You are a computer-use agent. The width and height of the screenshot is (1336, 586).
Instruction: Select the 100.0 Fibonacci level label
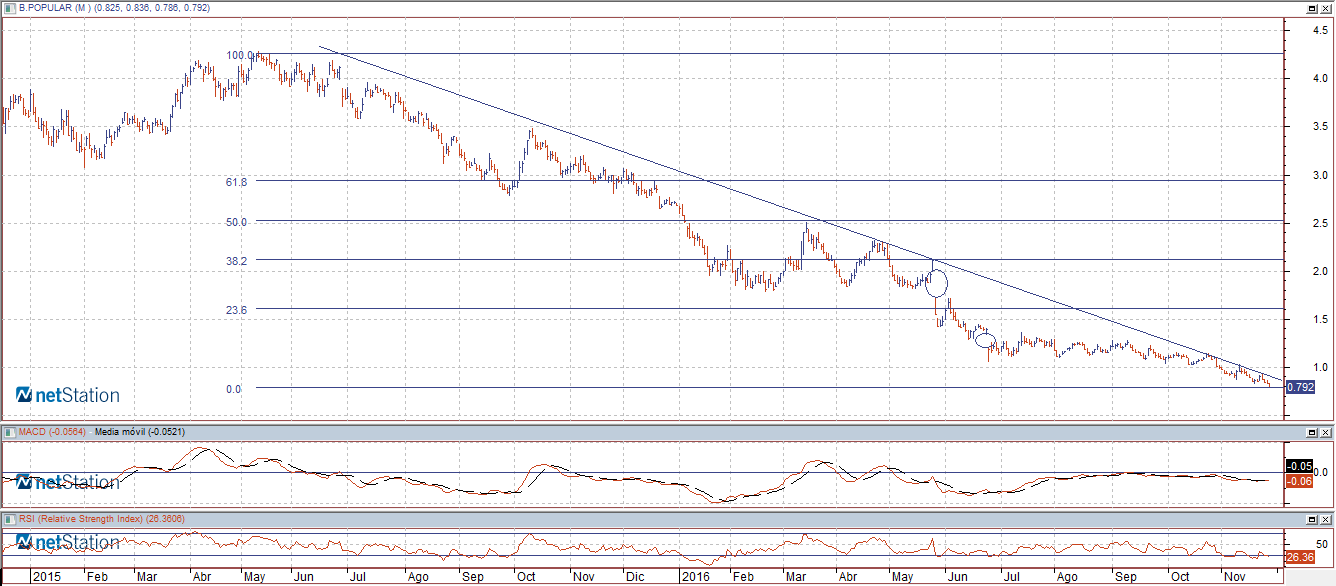[240, 55]
